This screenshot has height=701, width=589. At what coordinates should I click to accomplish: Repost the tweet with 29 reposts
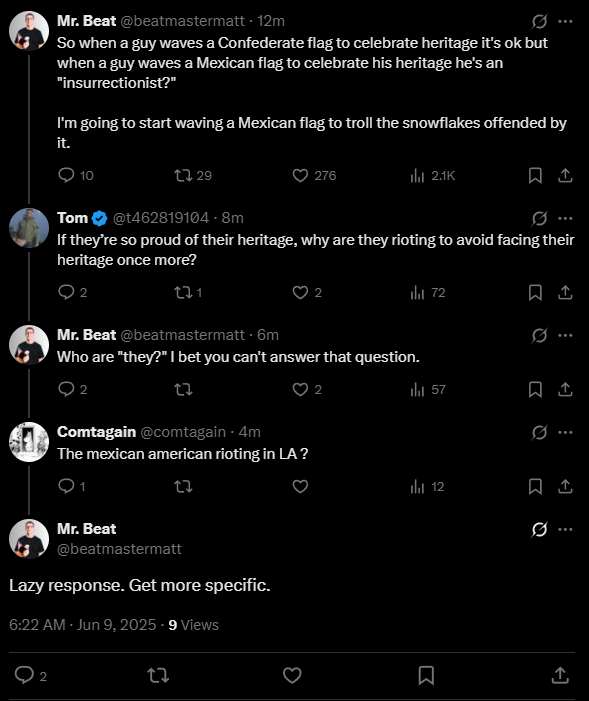tap(193, 176)
